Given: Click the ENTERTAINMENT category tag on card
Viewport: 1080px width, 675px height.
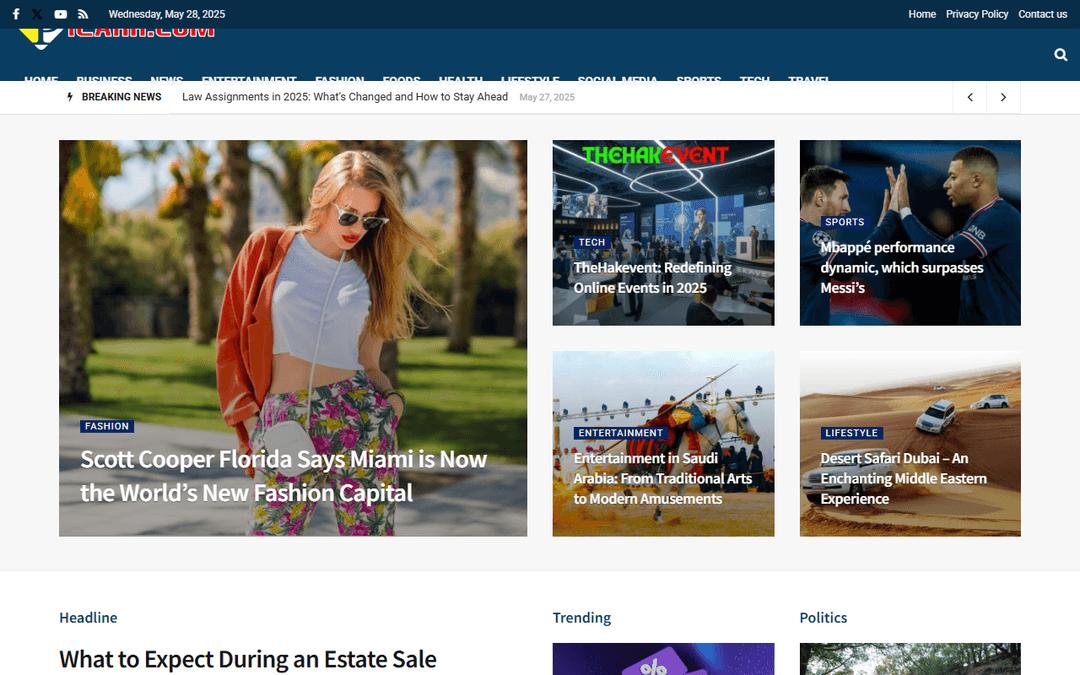Looking at the screenshot, I should pos(621,433).
